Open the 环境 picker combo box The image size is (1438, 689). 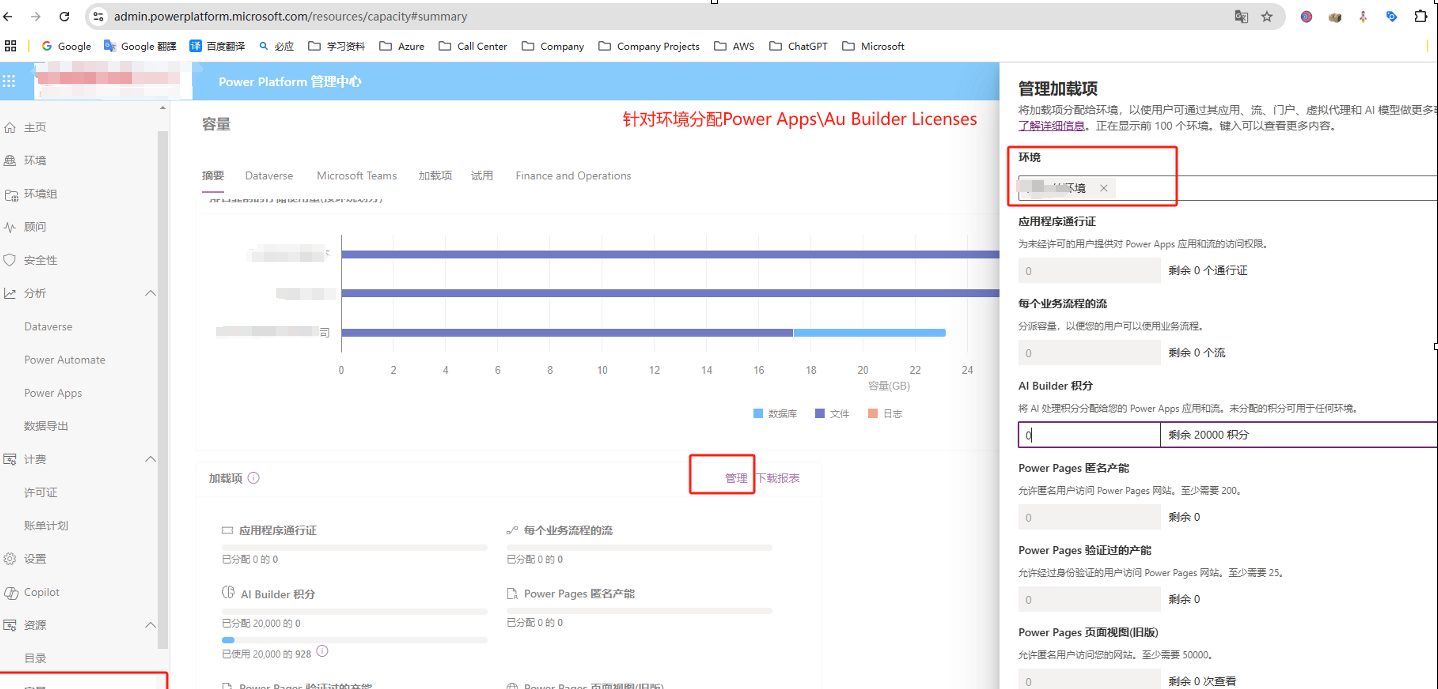click(1228, 188)
